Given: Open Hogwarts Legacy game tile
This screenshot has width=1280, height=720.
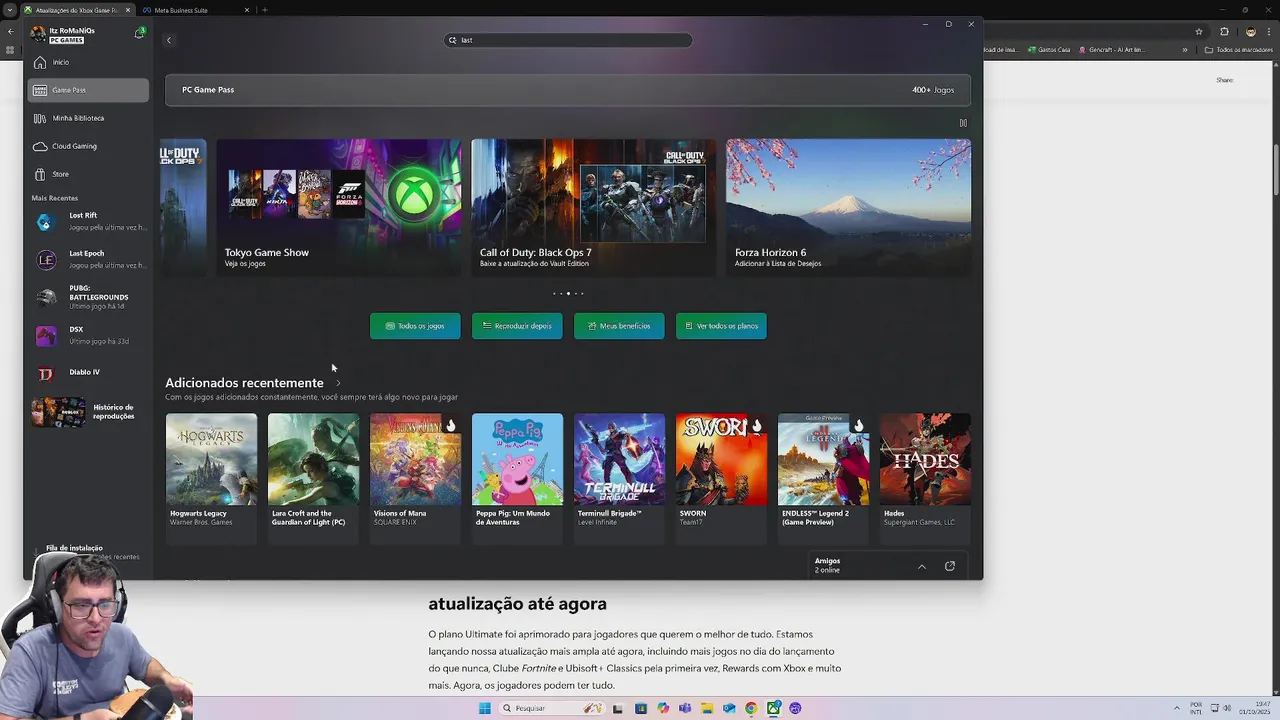Looking at the screenshot, I should (x=211, y=478).
